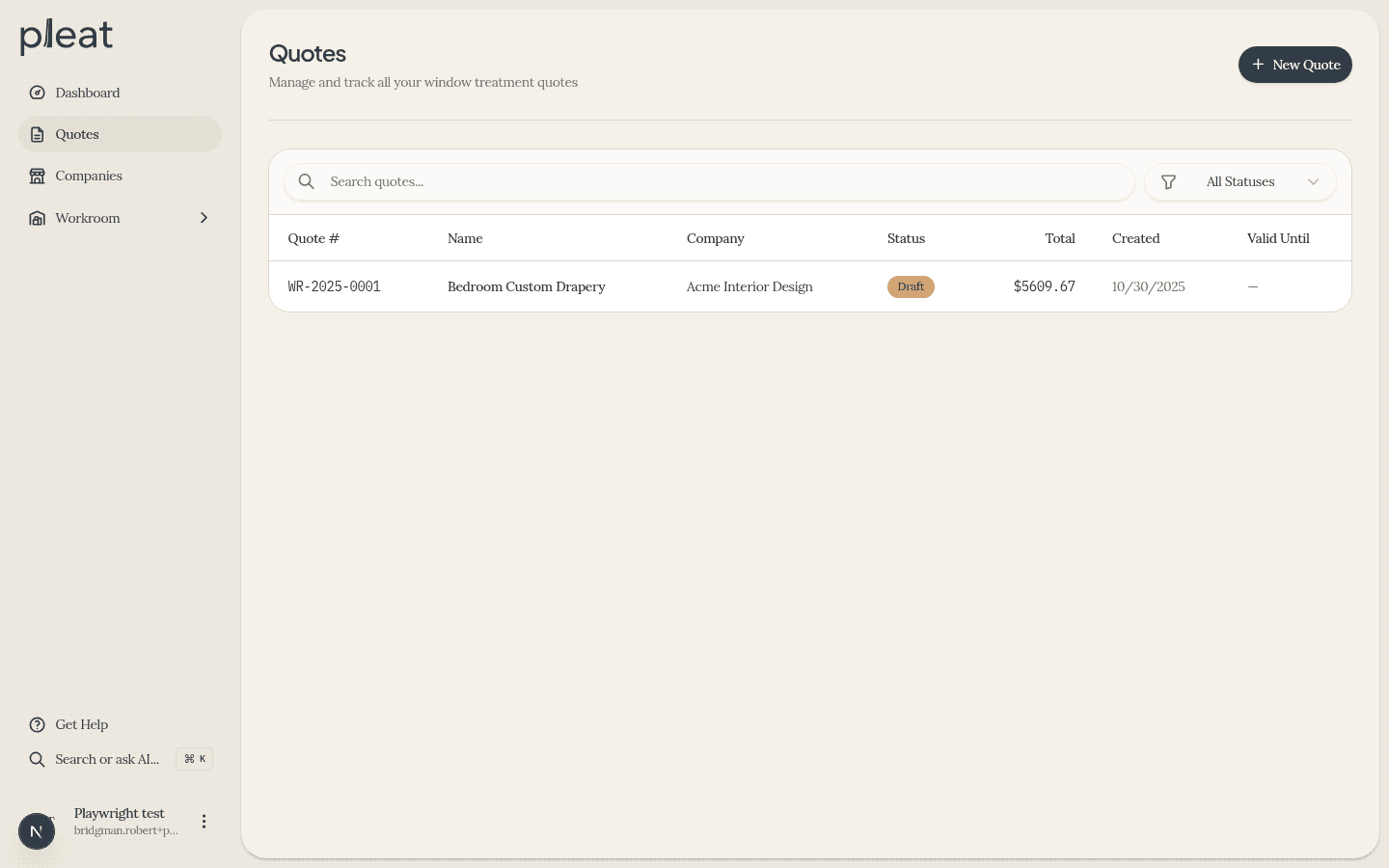This screenshot has height=868, width=1389.
Task: Click the user avatar with letter N
Action: tap(37, 830)
